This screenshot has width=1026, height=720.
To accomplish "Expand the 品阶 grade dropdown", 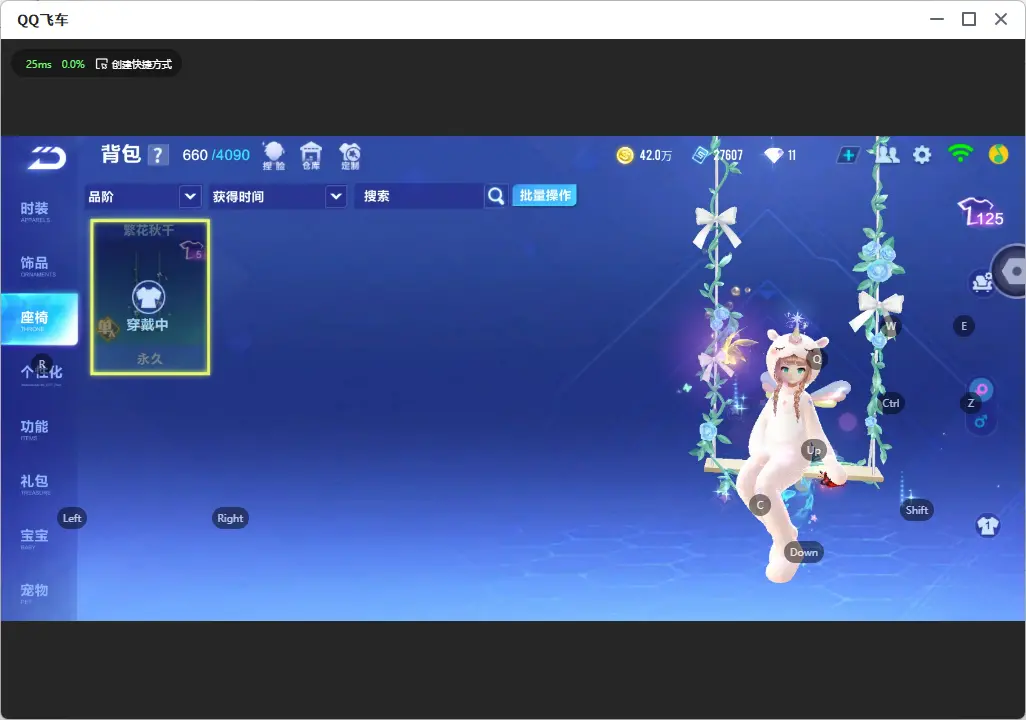I will coord(143,196).
